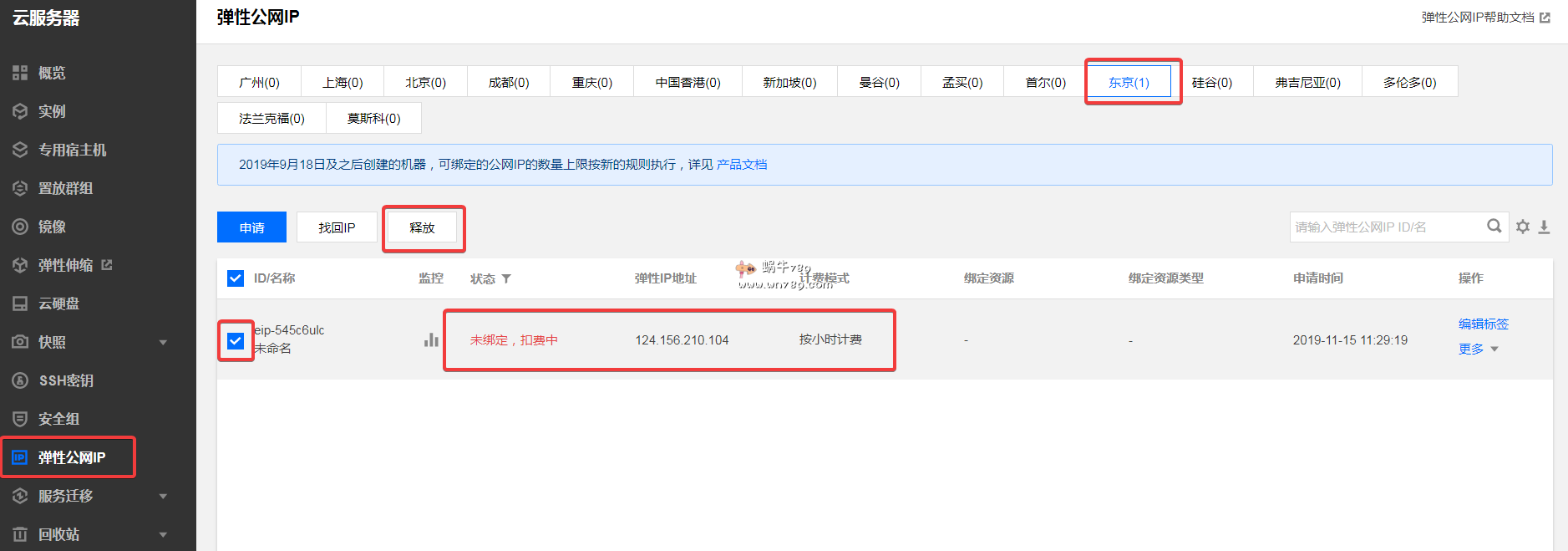Open the help docs external link icon
The width and height of the screenshot is (1568, 551).
coord(1545,18)
